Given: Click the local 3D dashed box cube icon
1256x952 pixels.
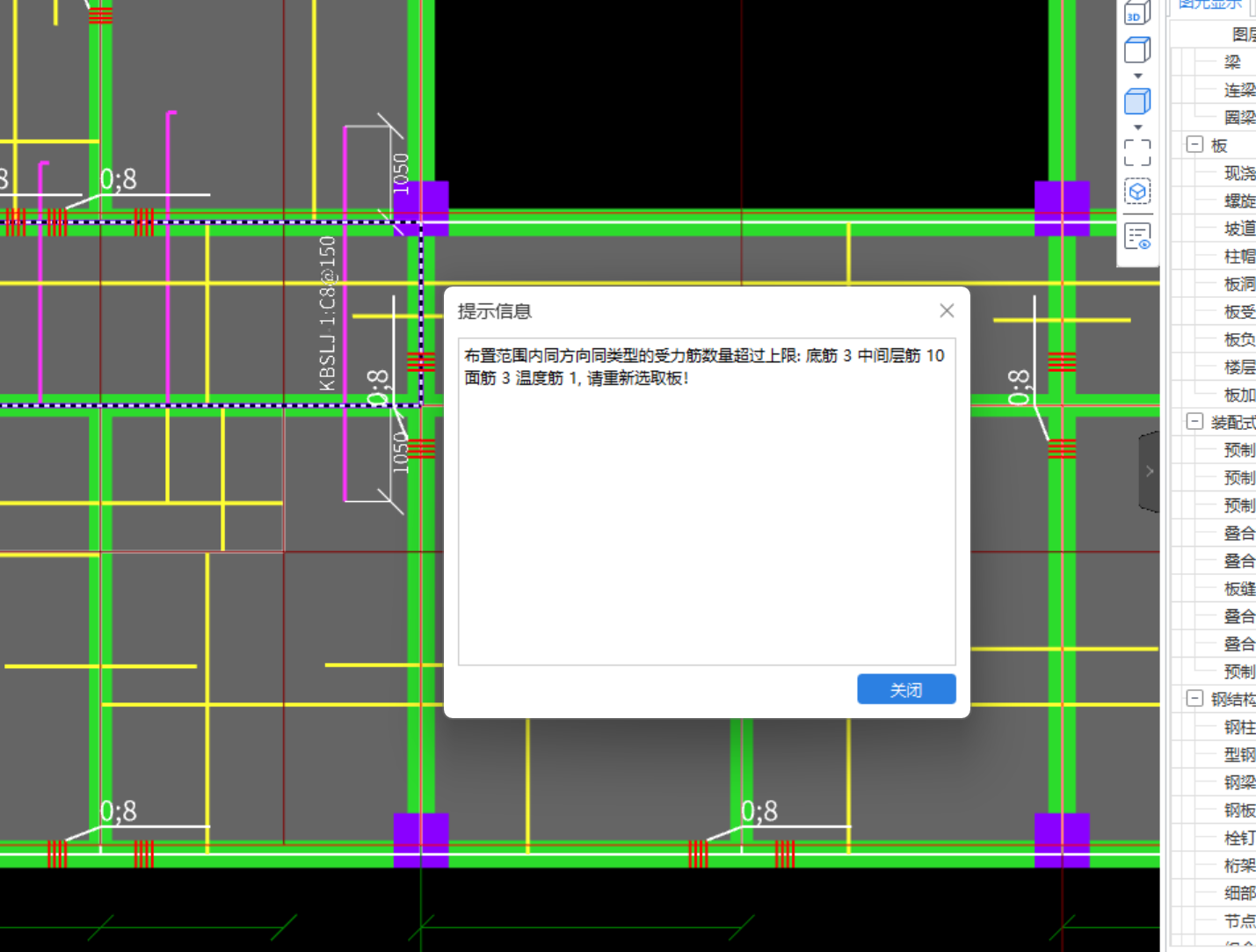Looking at the screenshot, I should point(1137,192).
